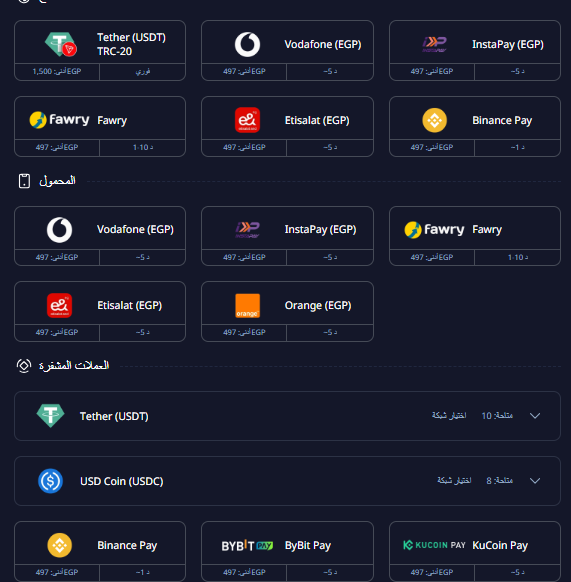Select the Tether USDT TRC-20 icon
The height and width of the screenshot is (582, 571).
pos(61,44)
